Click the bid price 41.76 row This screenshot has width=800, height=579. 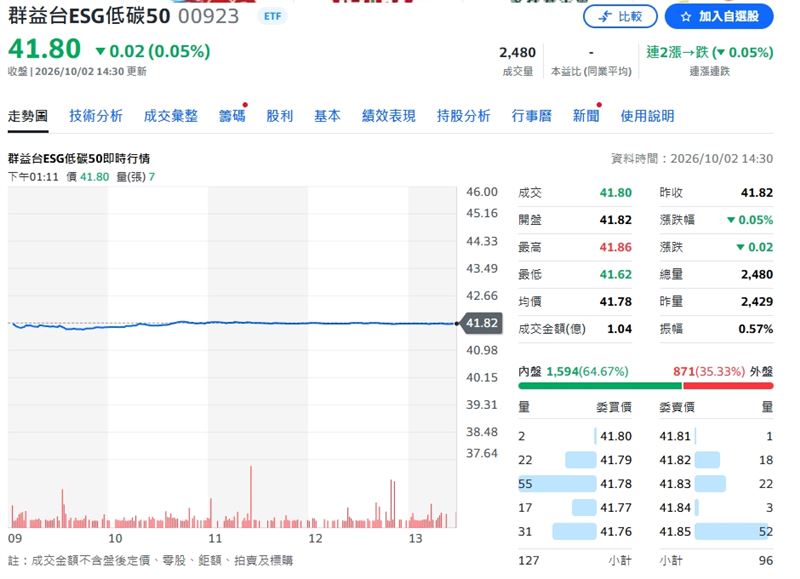(575, 532)
